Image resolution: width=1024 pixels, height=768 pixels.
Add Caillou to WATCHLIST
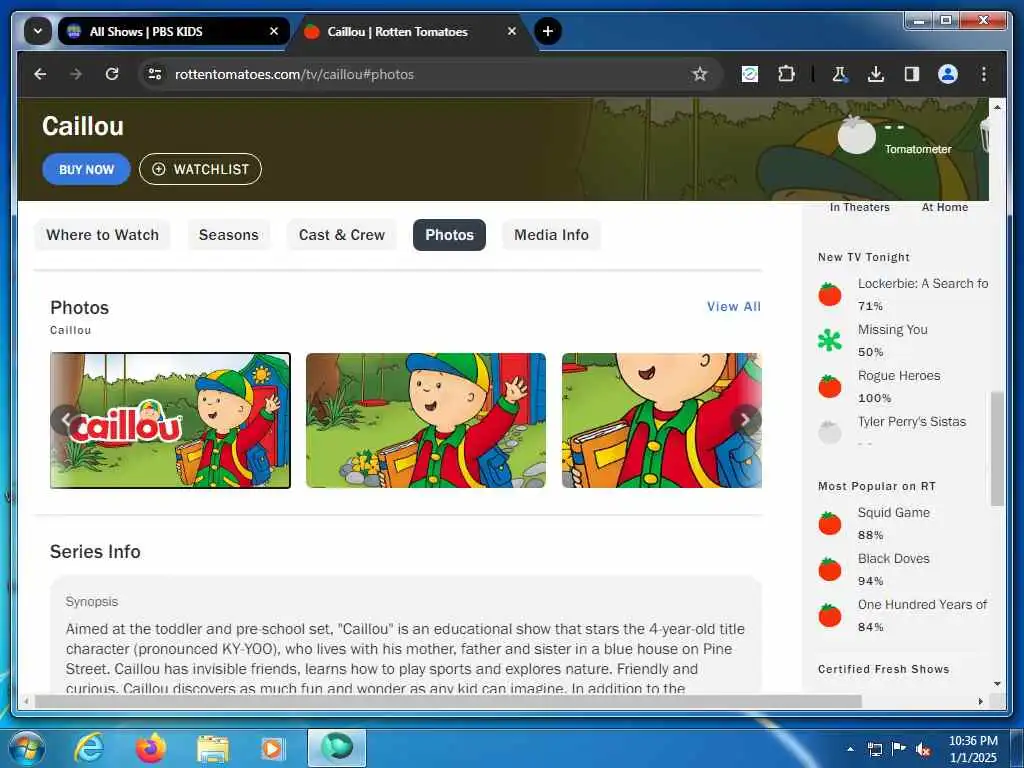tap(200, 169)
